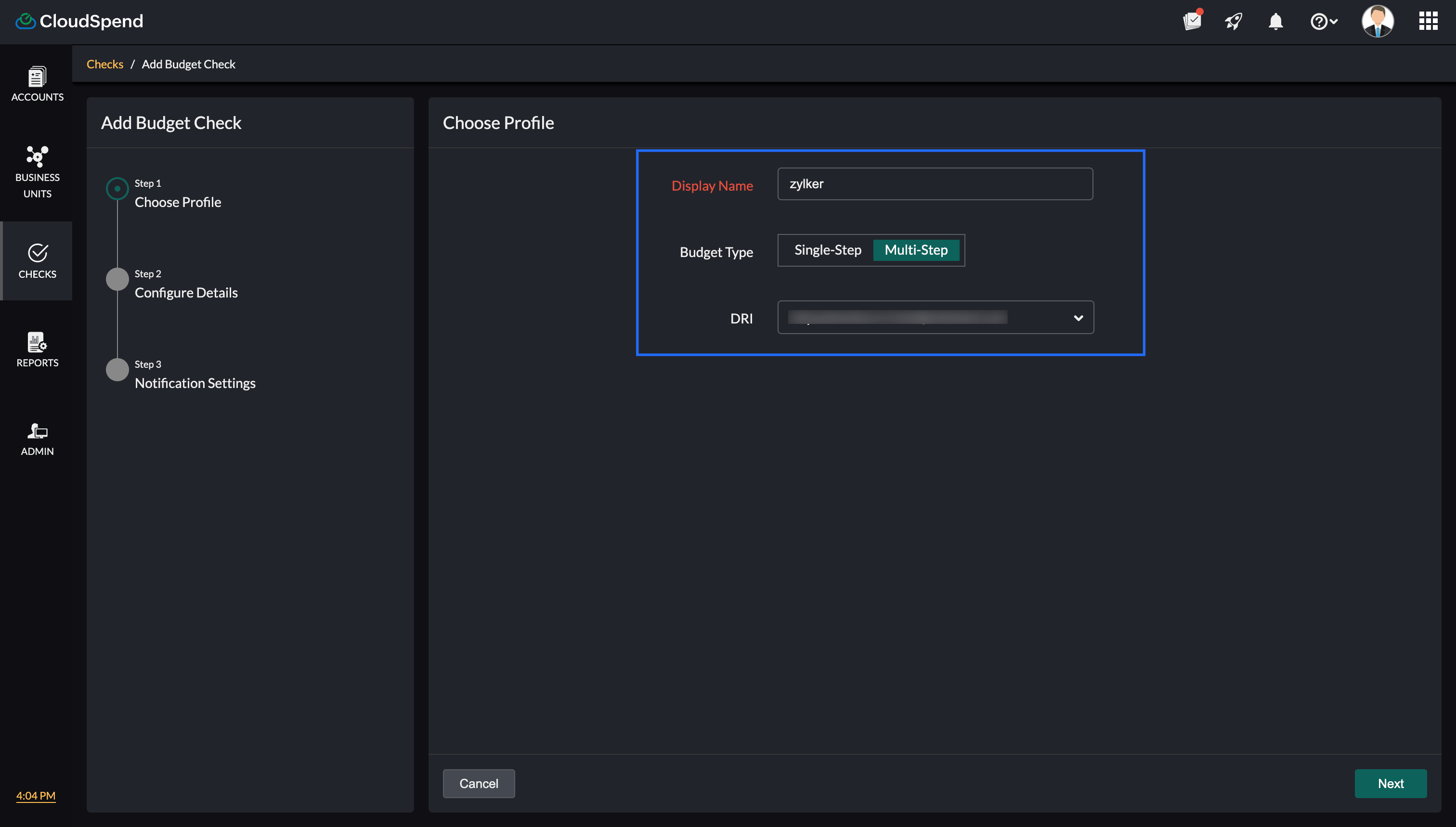Go to Business Units section
The height and width of the screenshot is (827, 1456).
pos(37,171)
